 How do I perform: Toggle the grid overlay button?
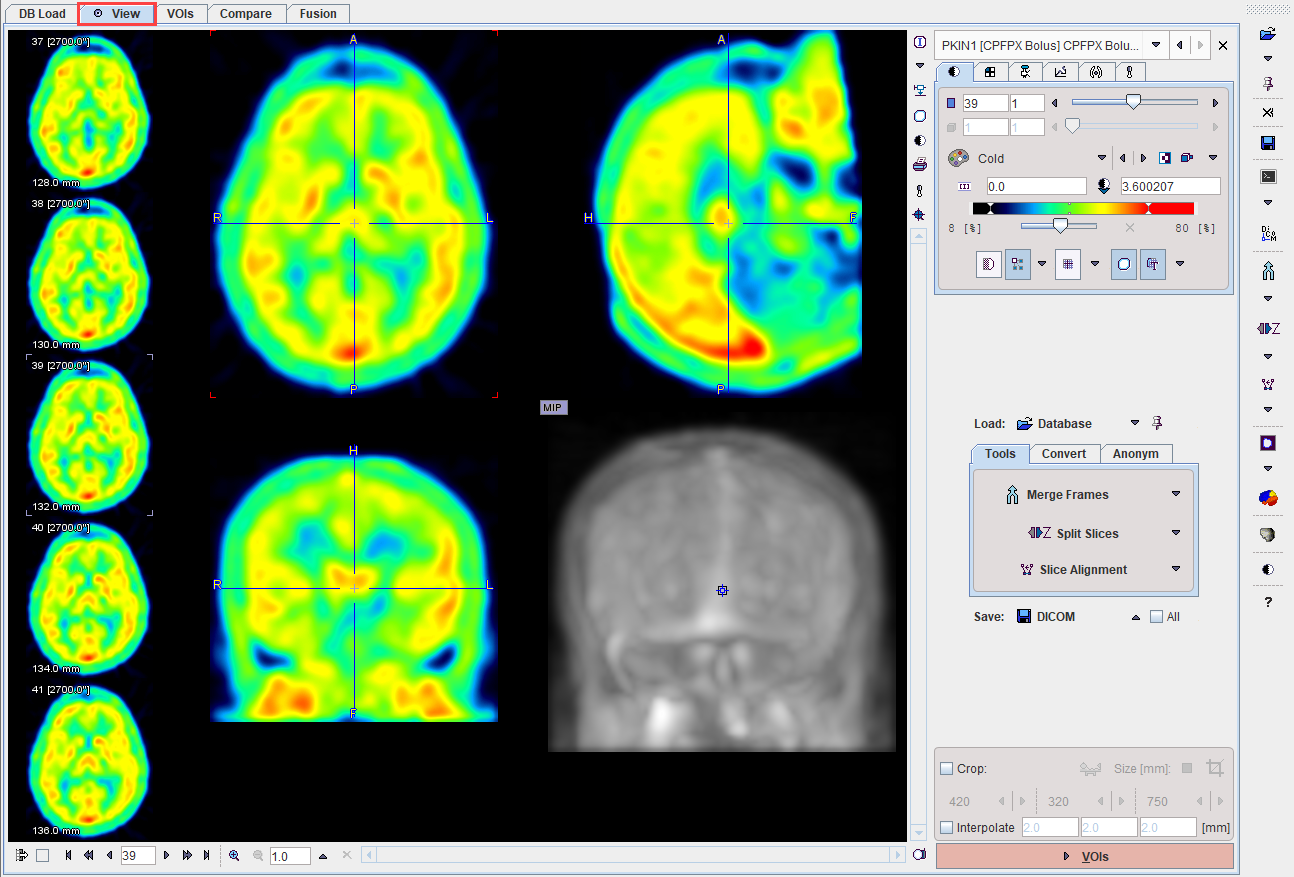[x=1068, y=264]
